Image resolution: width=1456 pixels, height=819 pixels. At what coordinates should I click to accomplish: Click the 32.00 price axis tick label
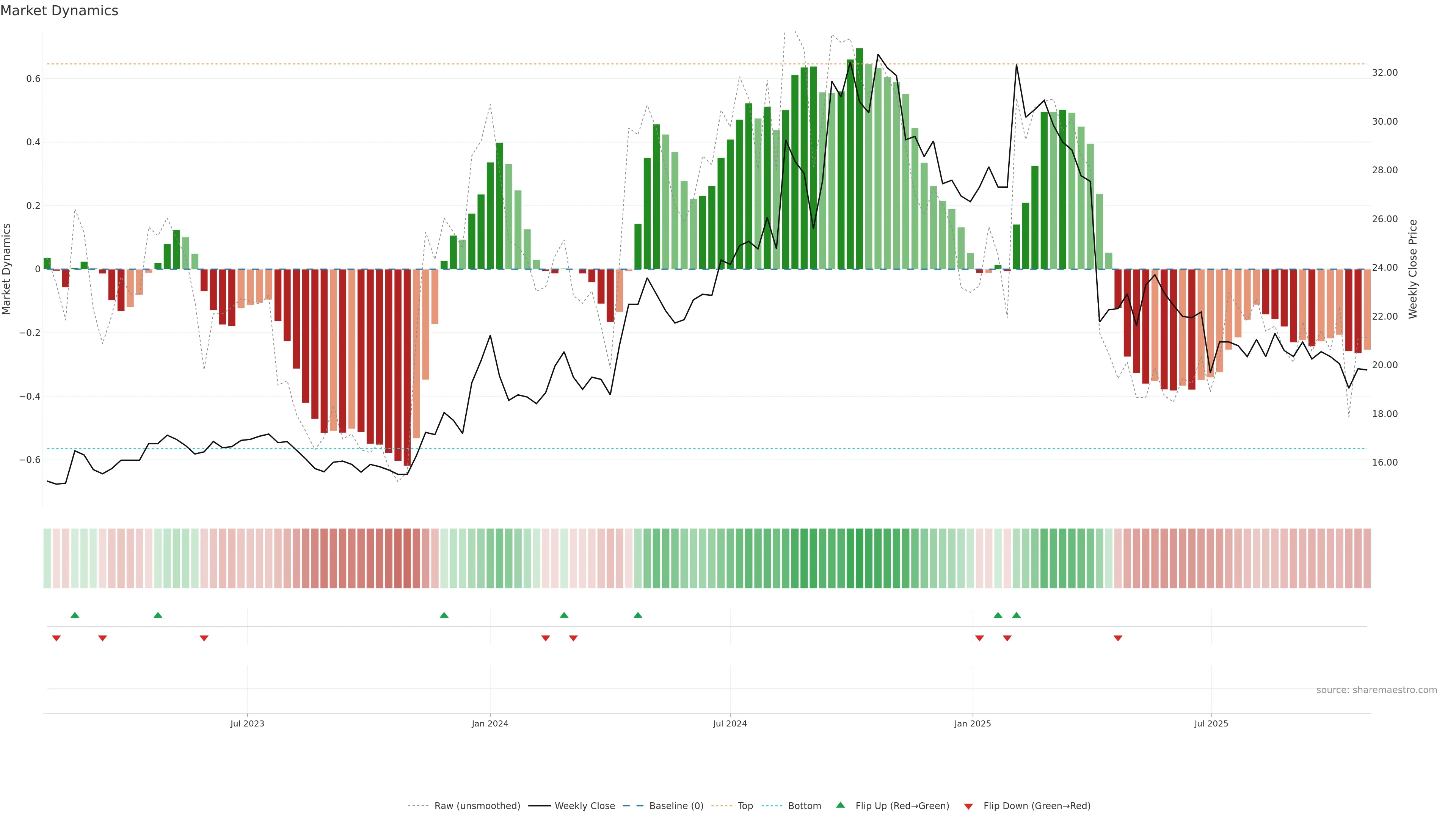(x=1384, y=72)
